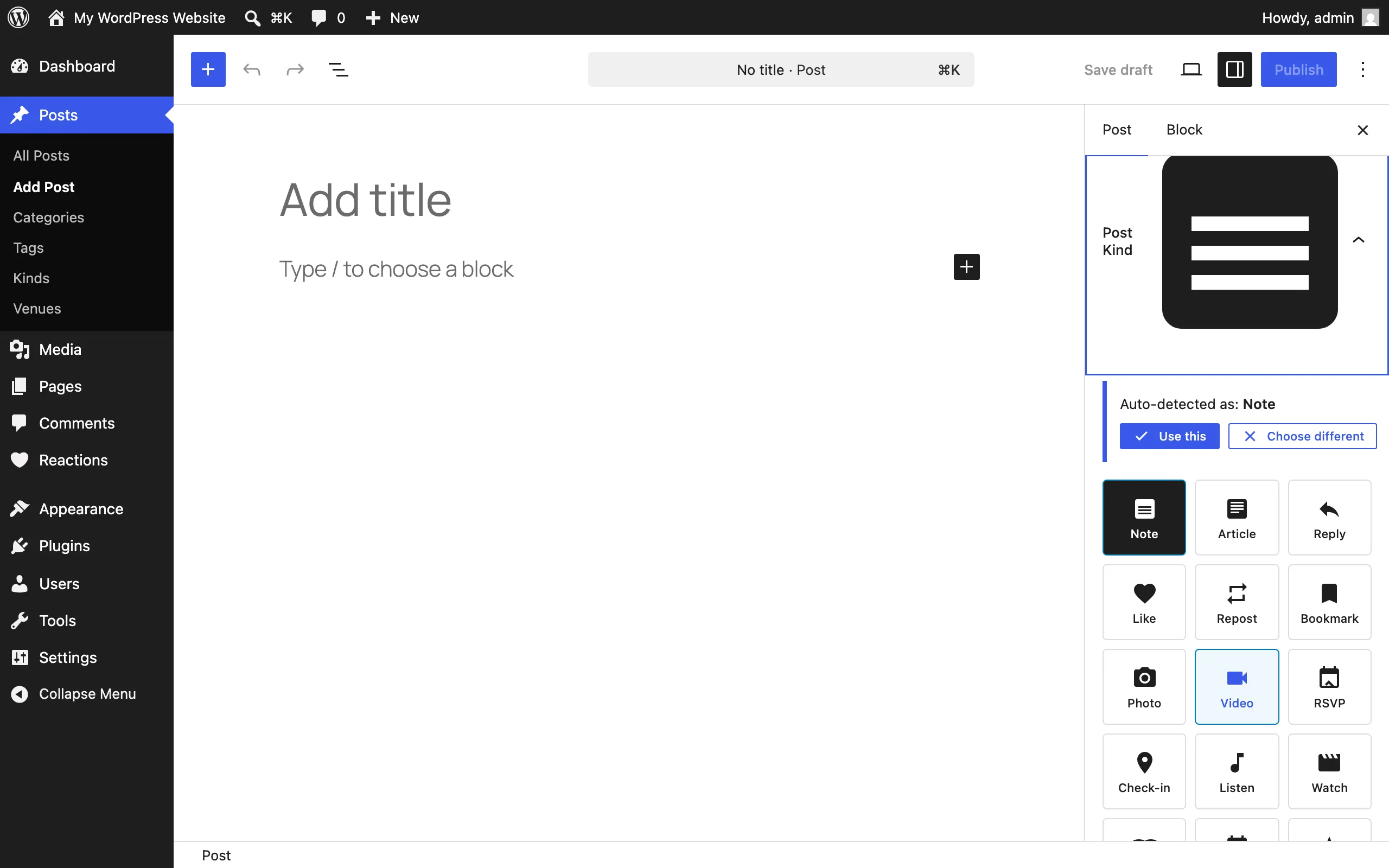Select the Bookmark post kind

(x=1329, y=602)
